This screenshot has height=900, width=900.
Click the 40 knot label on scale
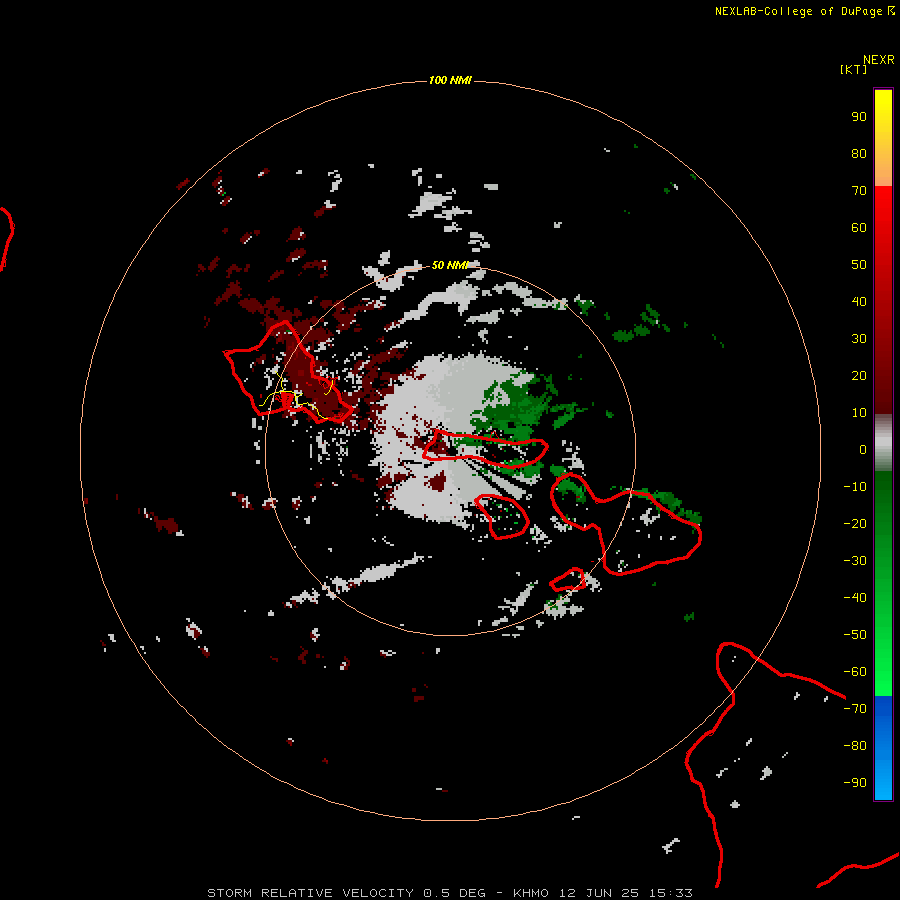coord(859,301)
